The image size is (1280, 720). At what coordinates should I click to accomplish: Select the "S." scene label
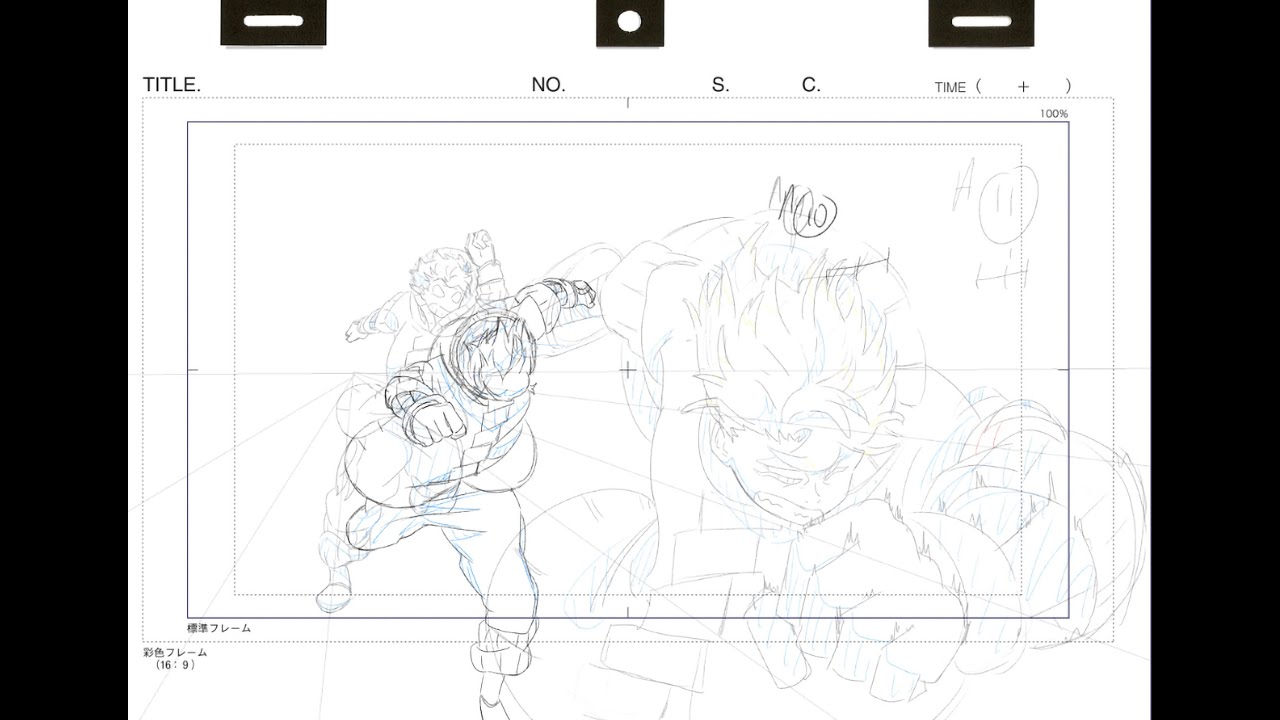pos(720,86)
